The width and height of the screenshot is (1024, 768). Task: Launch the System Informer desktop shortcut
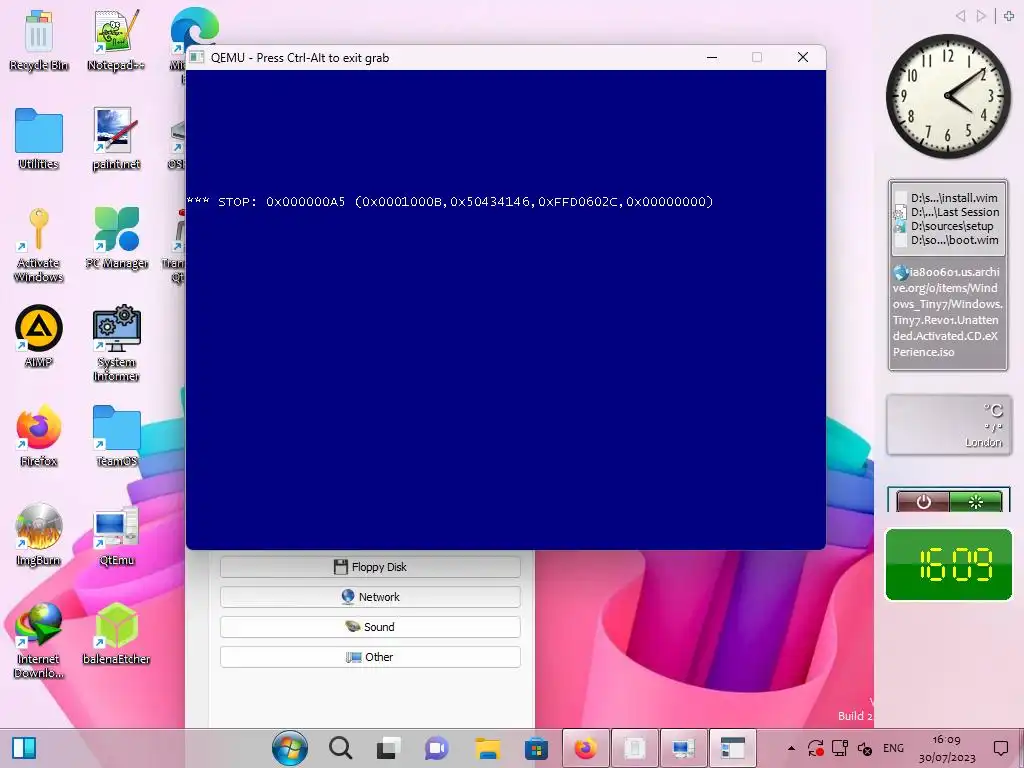tap(116, 344)
